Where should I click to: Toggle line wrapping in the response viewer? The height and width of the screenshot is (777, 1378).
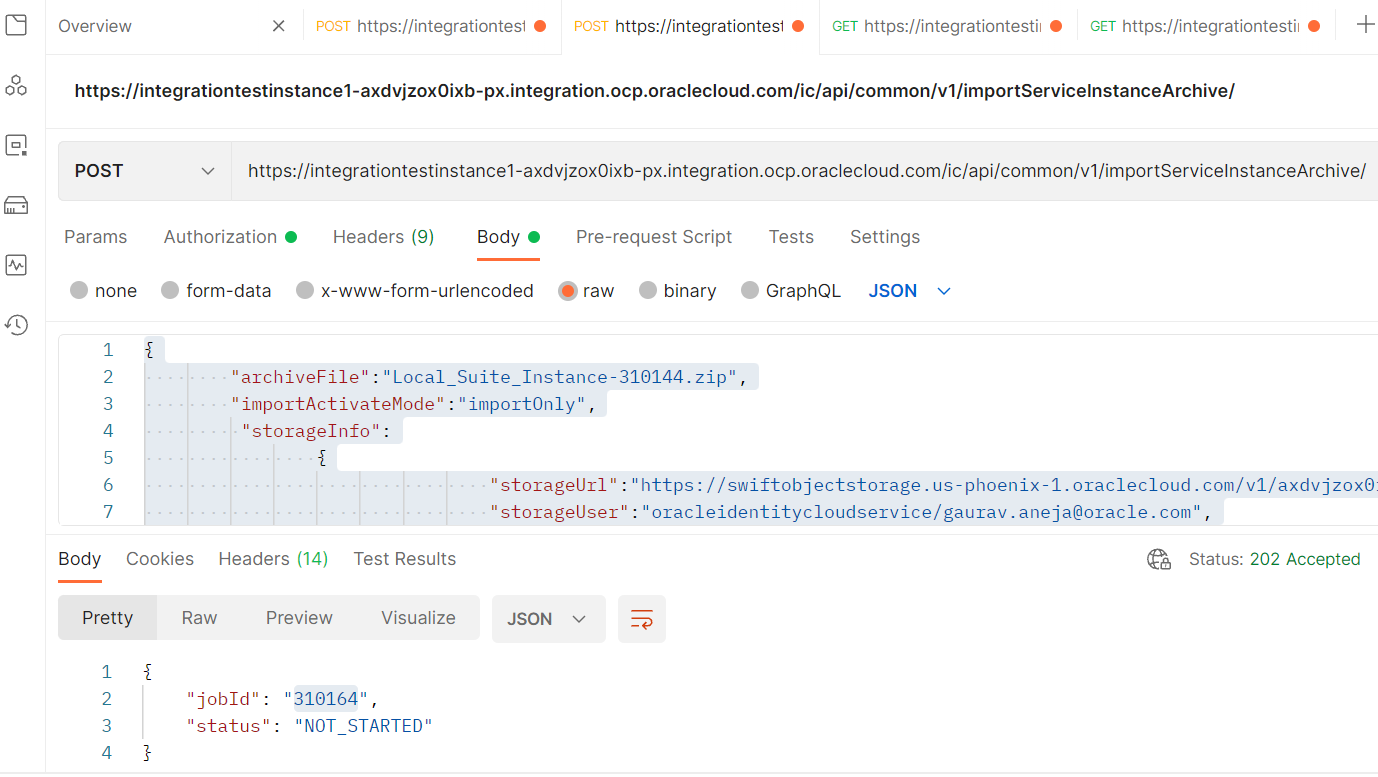[641, 618]
